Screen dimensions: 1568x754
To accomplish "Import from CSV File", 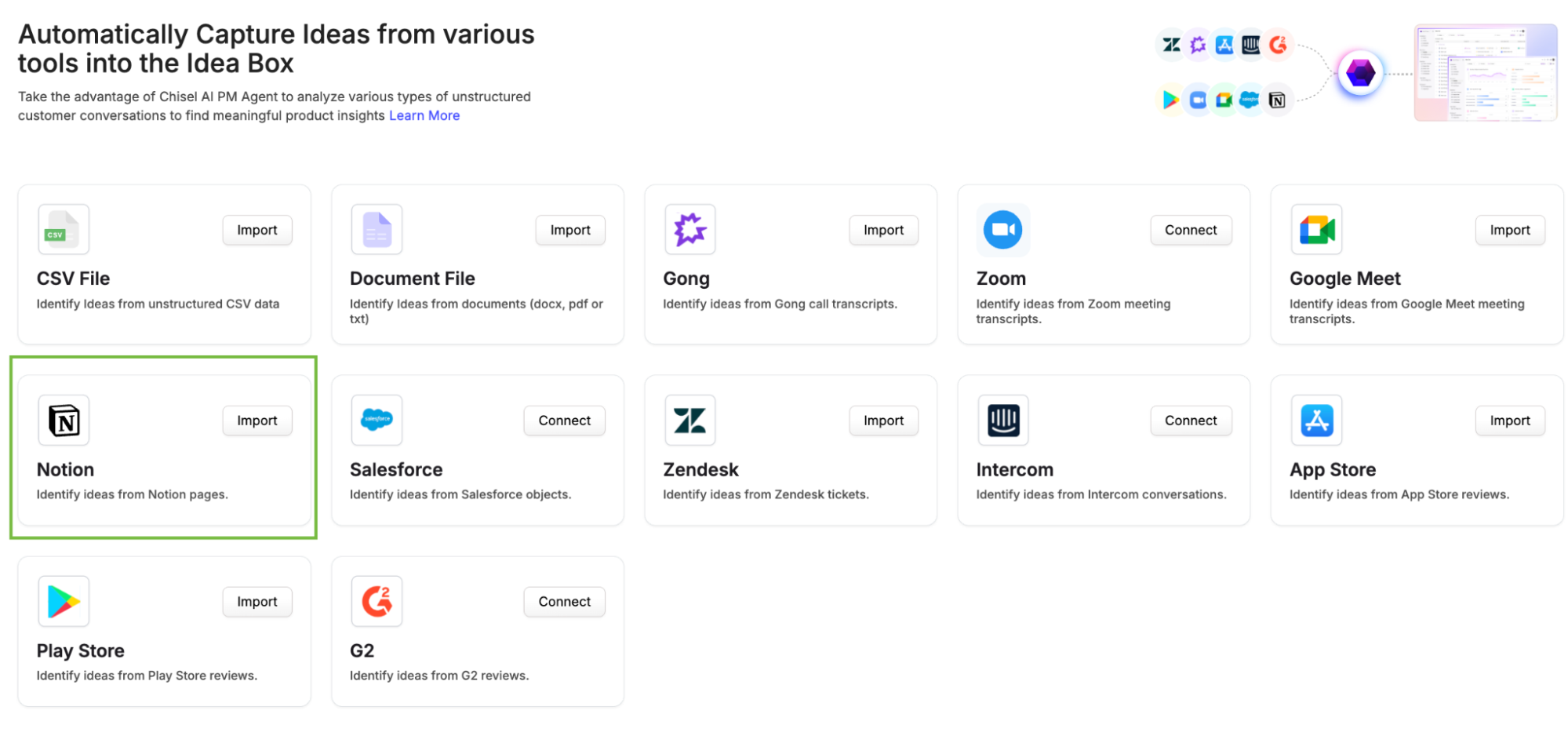I will 256,230.
